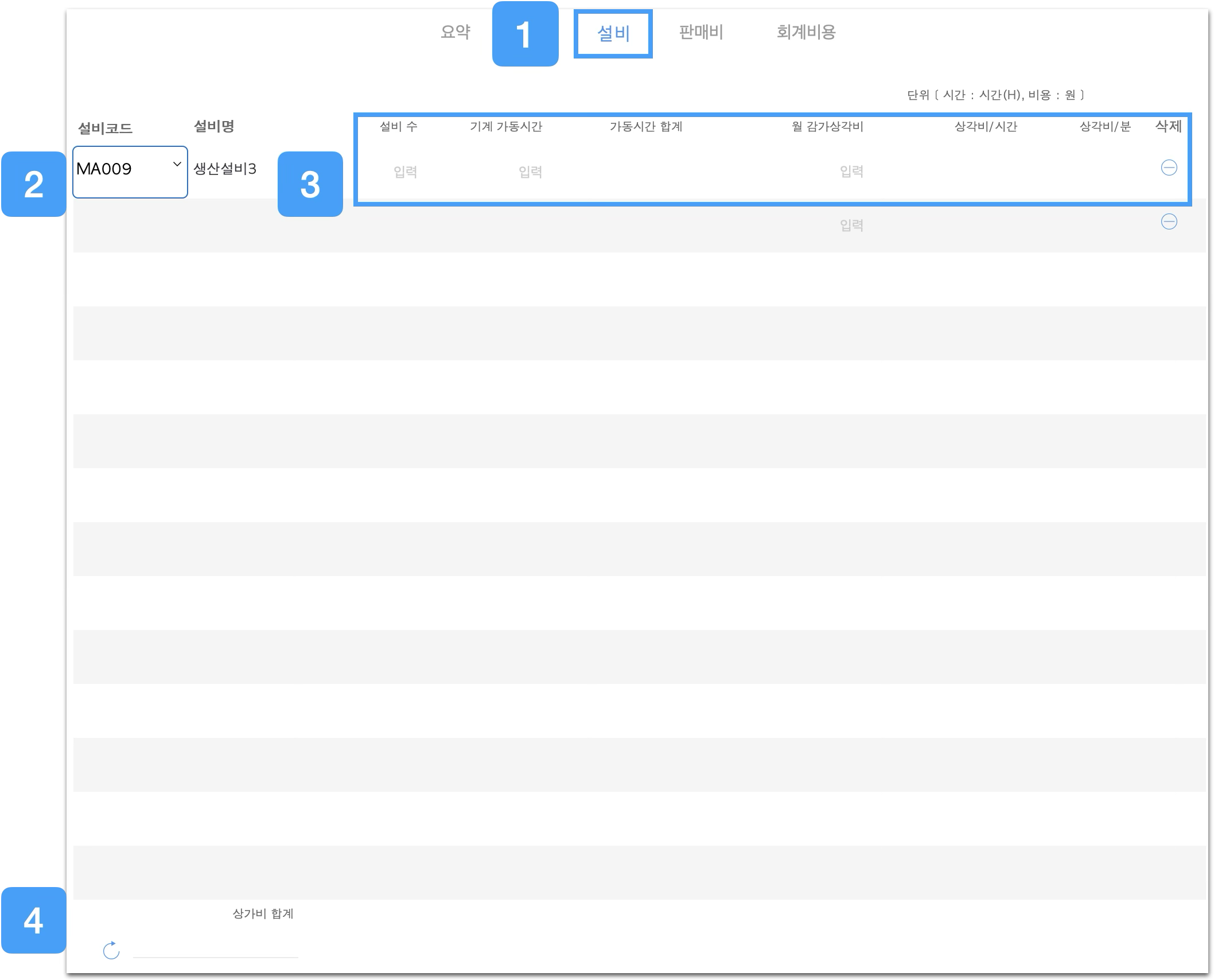
Task: Click the blue number 4 badge
Action: click(x=34, y=920)
